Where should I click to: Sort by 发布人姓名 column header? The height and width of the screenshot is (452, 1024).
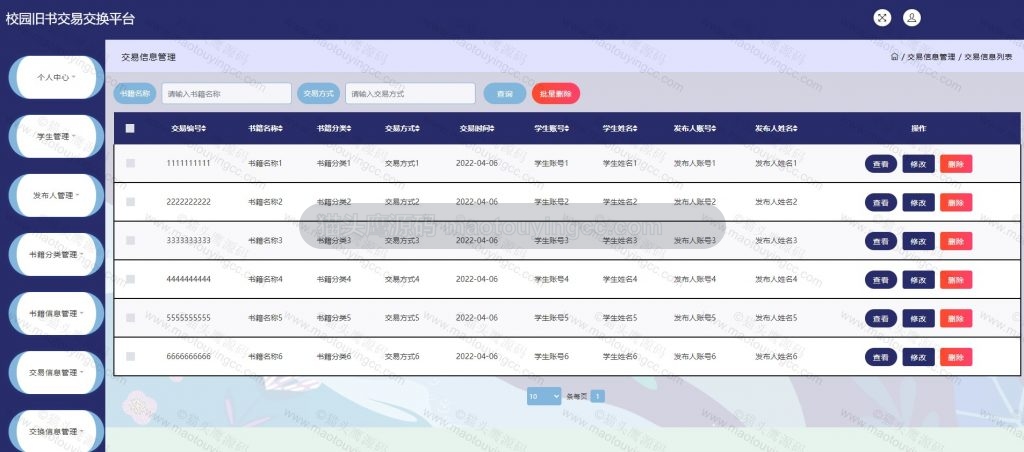tap(776, 129)
